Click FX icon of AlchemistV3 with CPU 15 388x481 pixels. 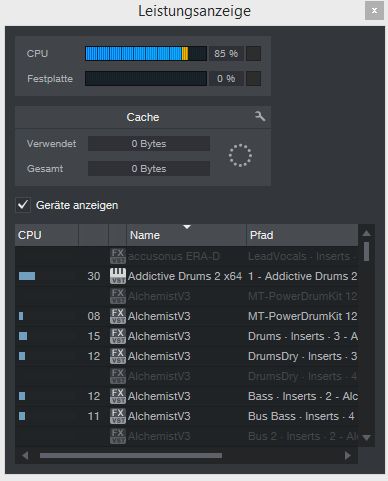point(118,336)
